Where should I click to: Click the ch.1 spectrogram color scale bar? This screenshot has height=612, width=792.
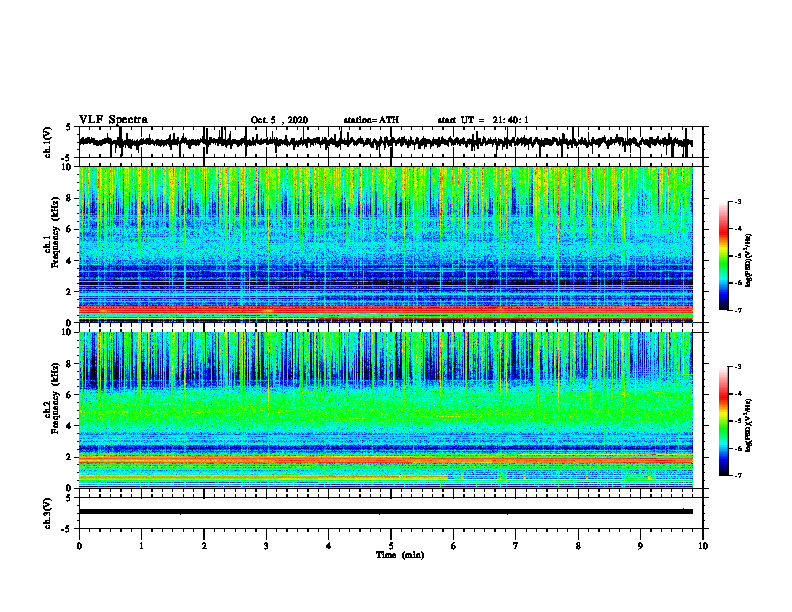724,256
